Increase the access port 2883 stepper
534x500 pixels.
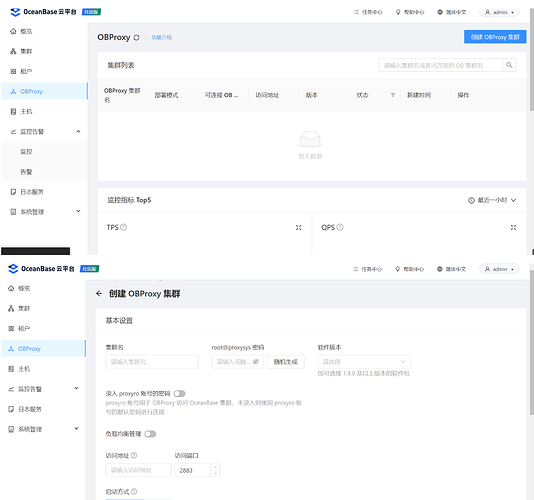point(215,467)
